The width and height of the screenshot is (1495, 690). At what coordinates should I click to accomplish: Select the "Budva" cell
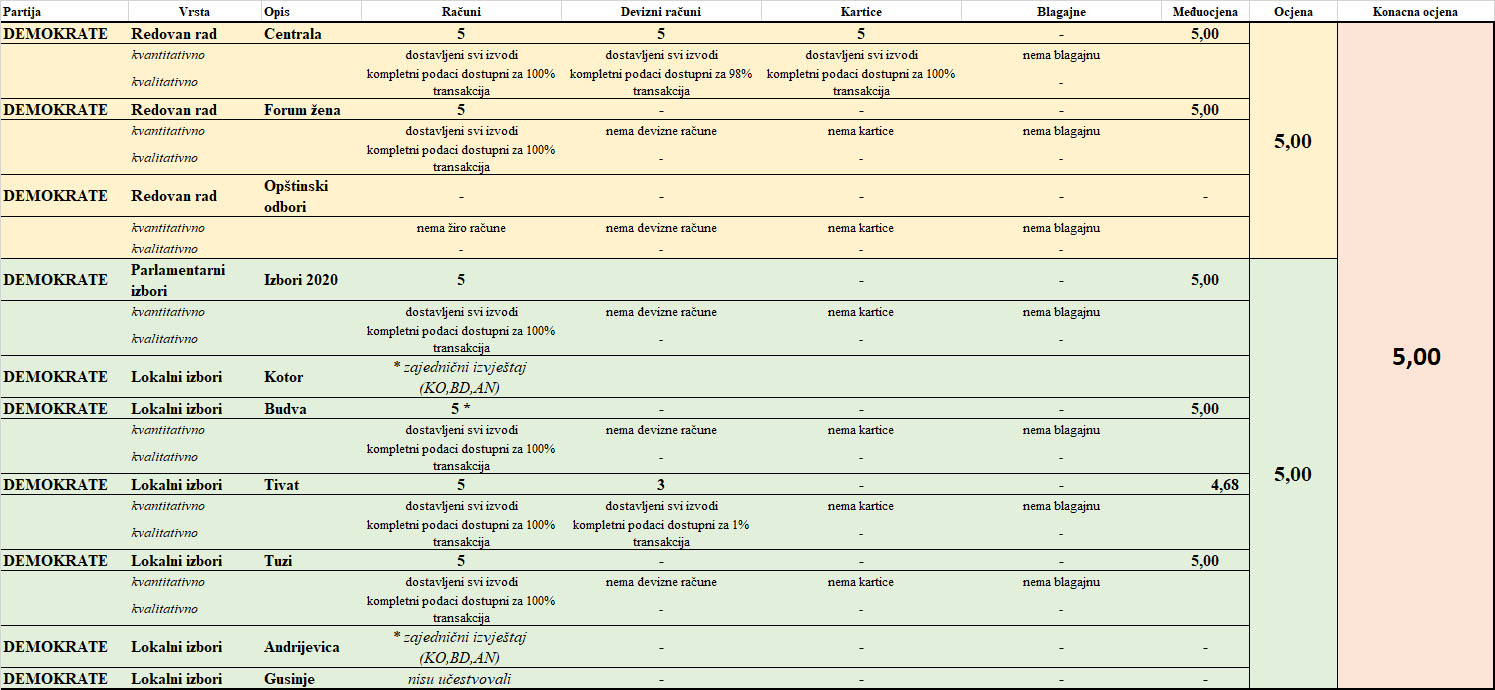pos(286,409)
